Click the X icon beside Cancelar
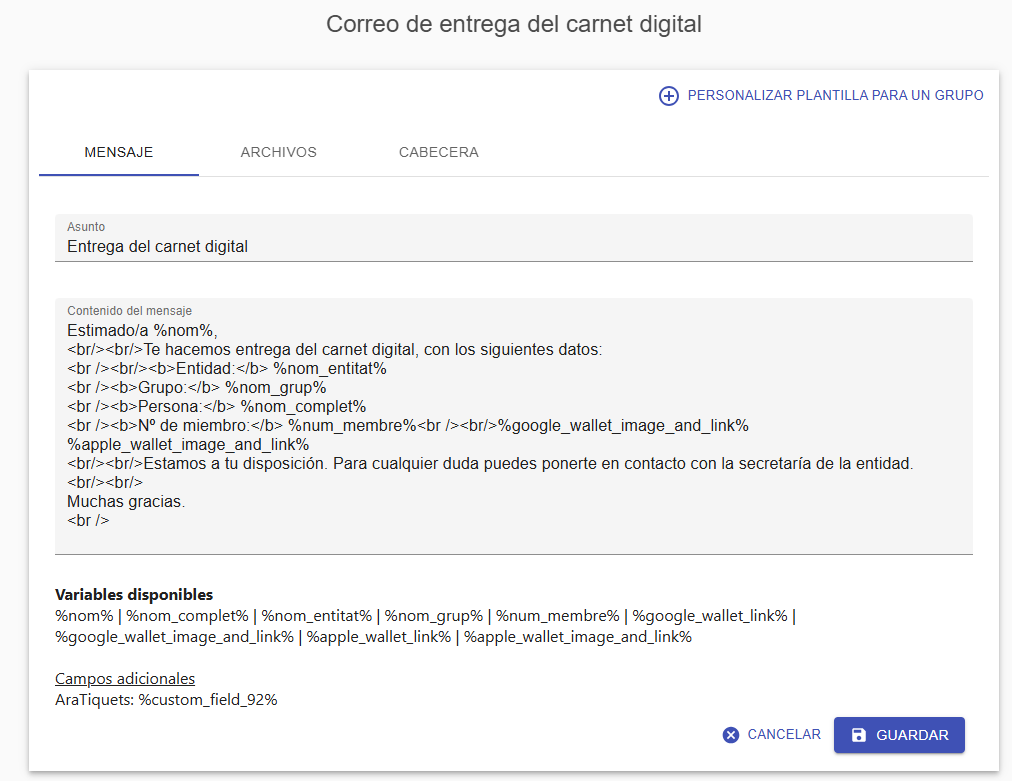The image size is (1012, 781). click(x=731, y=735)
